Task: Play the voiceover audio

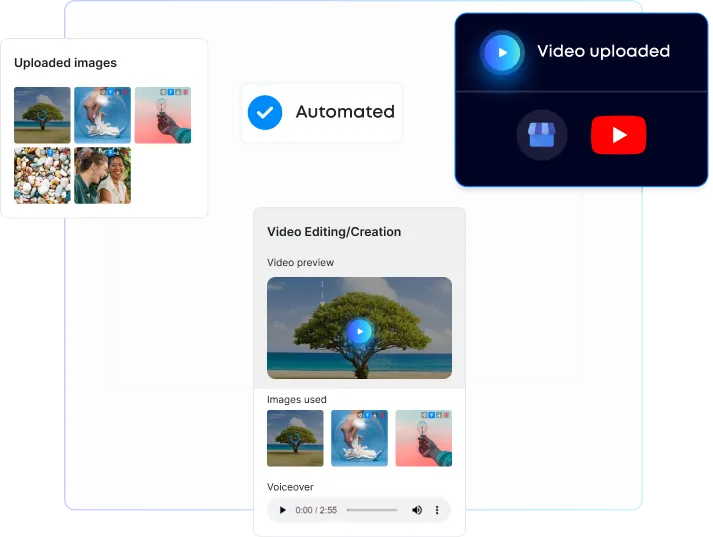Action: (x=282, y=510)
